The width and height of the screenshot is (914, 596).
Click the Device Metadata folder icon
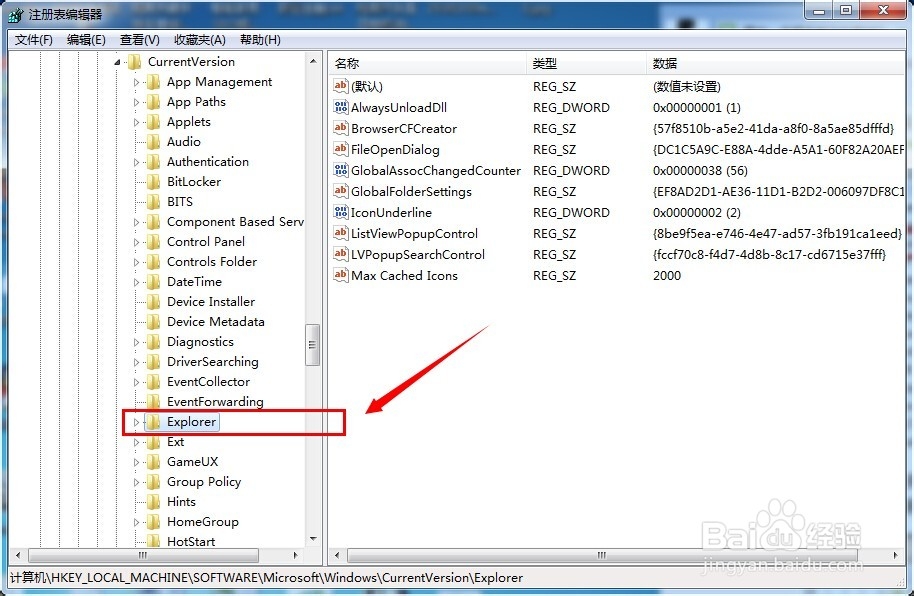(x=153, y=321)
